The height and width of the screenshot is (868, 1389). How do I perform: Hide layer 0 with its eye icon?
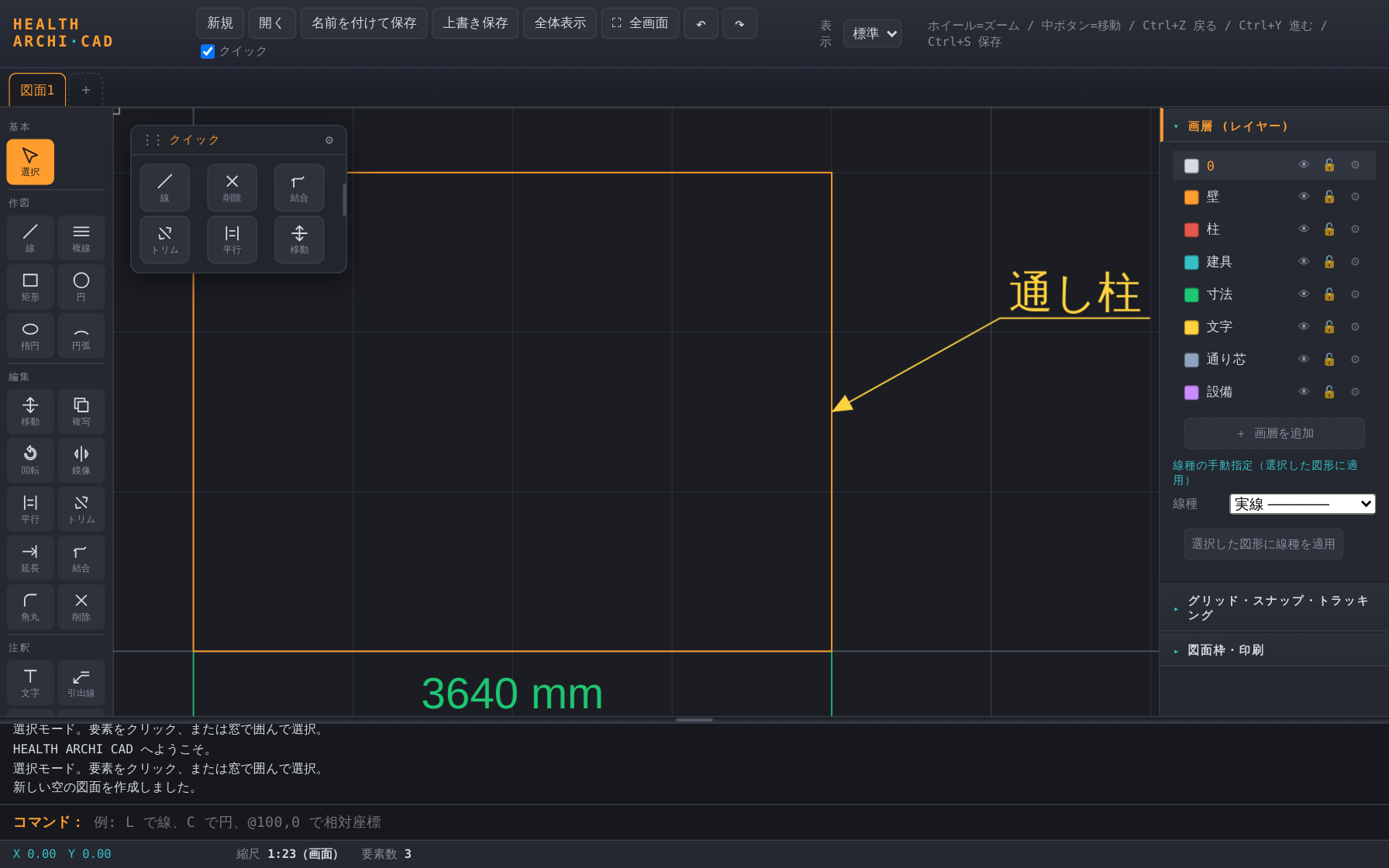(1304, 165)
